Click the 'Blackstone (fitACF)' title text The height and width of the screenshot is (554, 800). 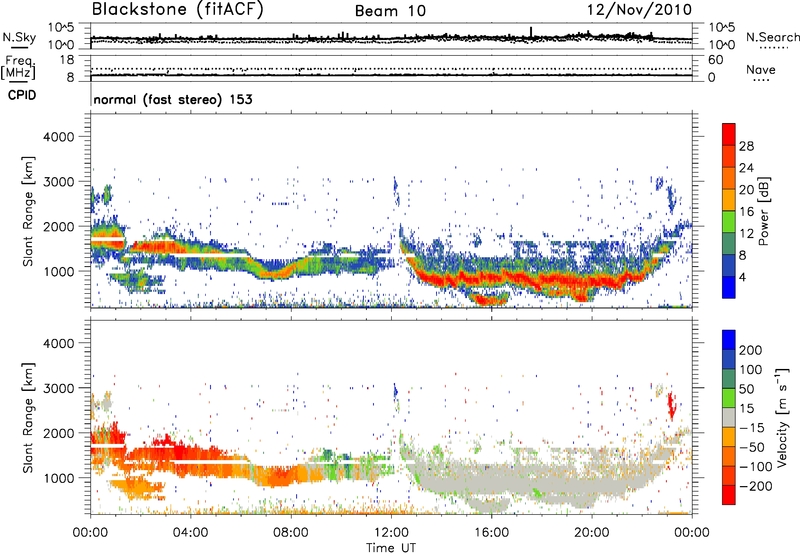point(177,9)
